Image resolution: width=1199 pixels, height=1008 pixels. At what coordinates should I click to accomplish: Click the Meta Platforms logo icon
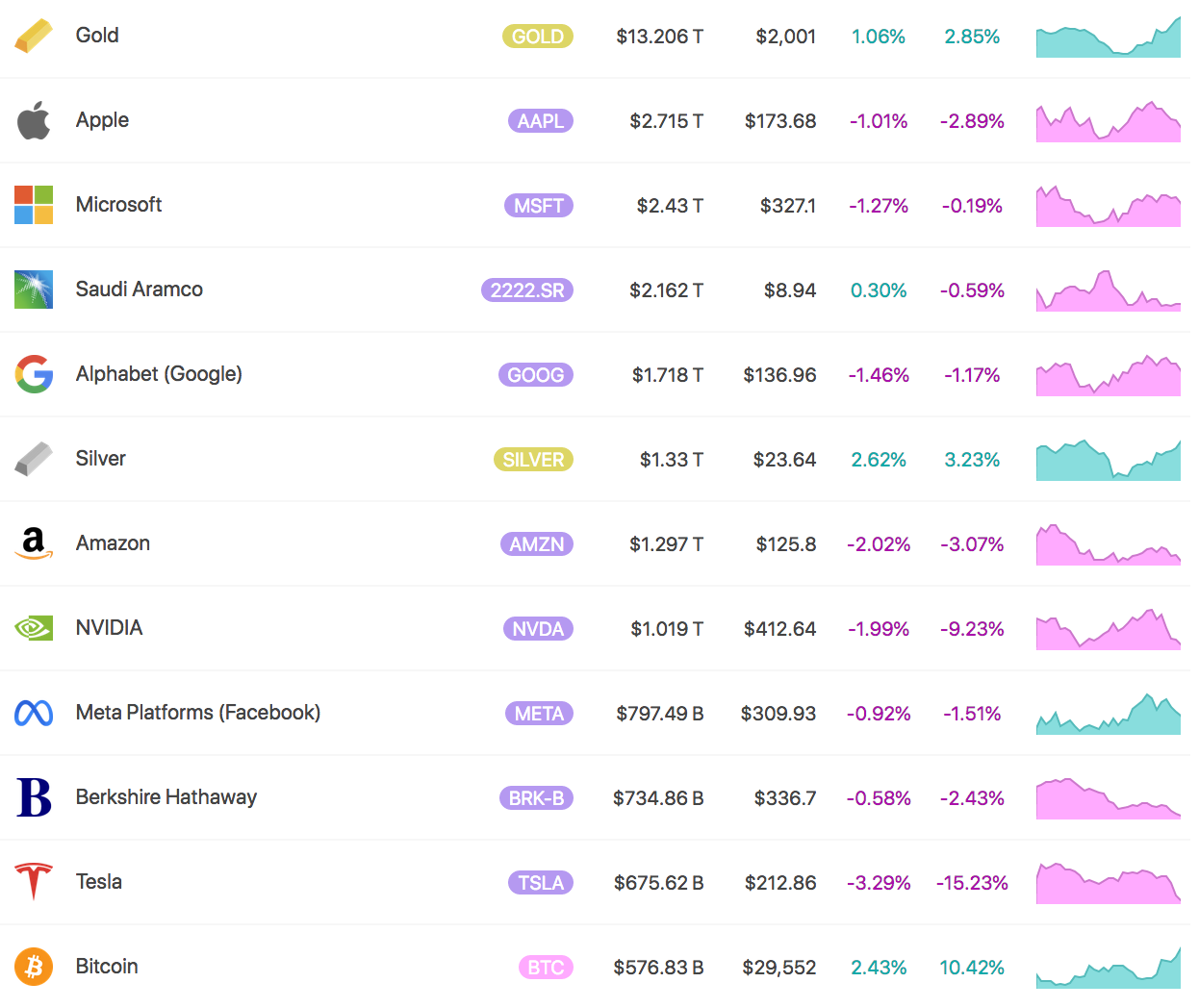point(34,713)
